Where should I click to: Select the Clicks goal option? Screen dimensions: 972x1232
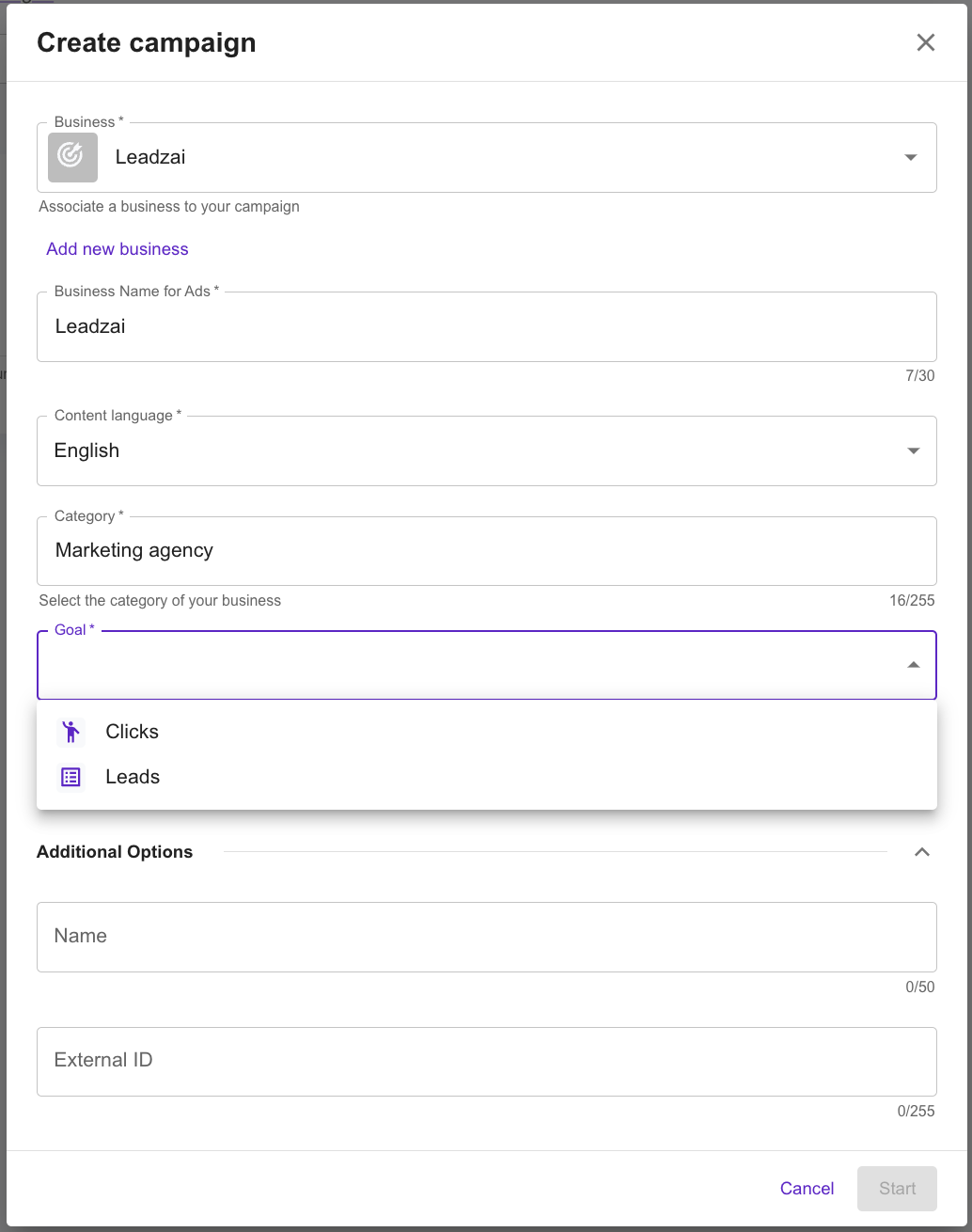487,732
